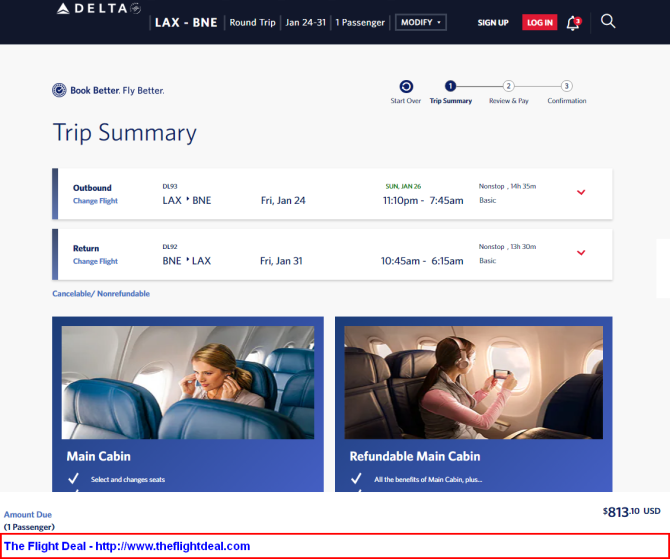This screenshot has height=559, width=670.
Task: Open the Cancelable/ Nonrefundable link
Action: click(101, 294)
